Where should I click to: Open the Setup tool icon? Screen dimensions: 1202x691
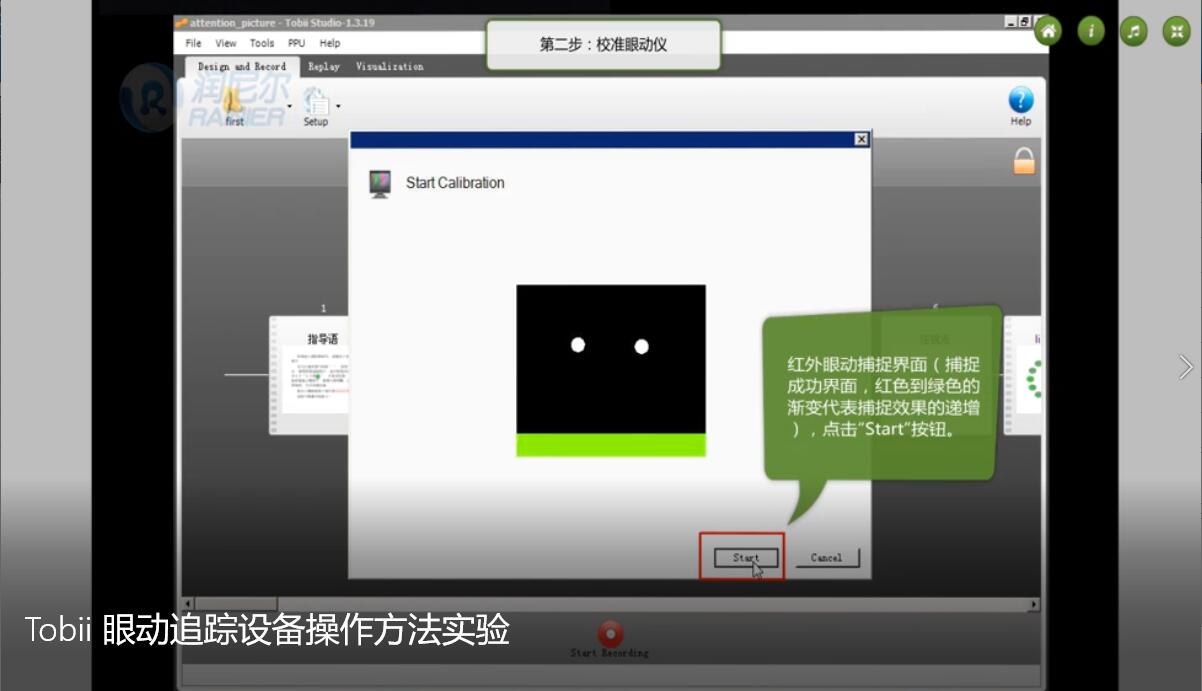pos(316,106)
